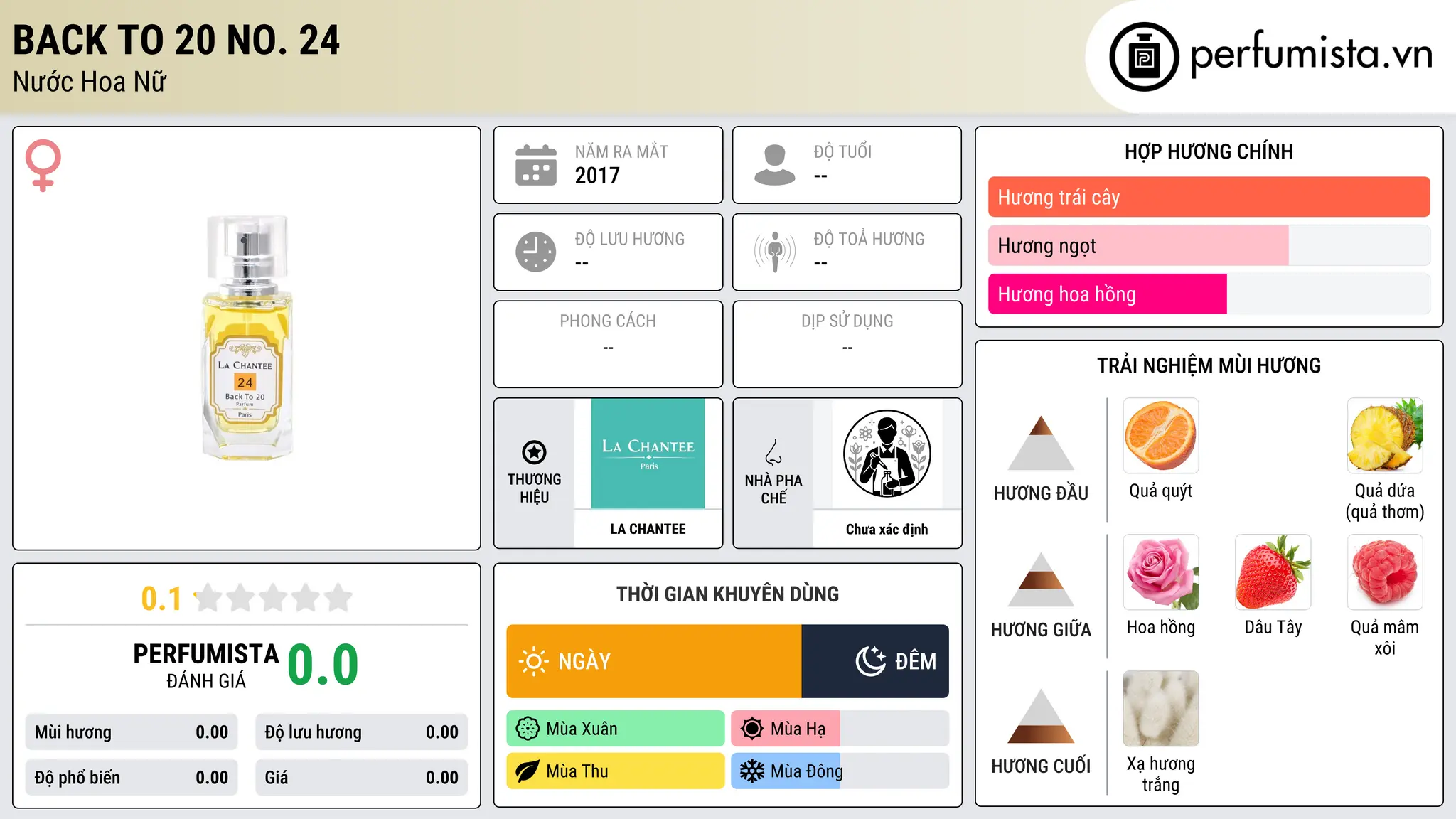Image resolution: width=1456 pixels, height=819 pixels.
Task: Click the 2017 release year value
Action: pos(597,176)
